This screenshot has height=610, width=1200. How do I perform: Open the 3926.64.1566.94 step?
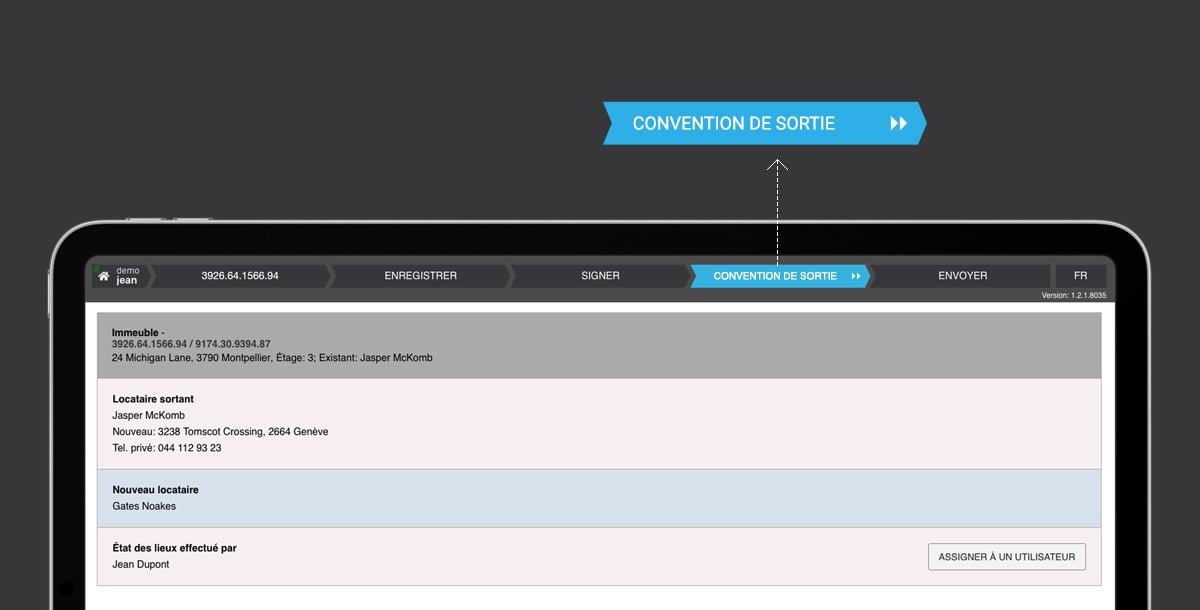click(x=240, y=276)
